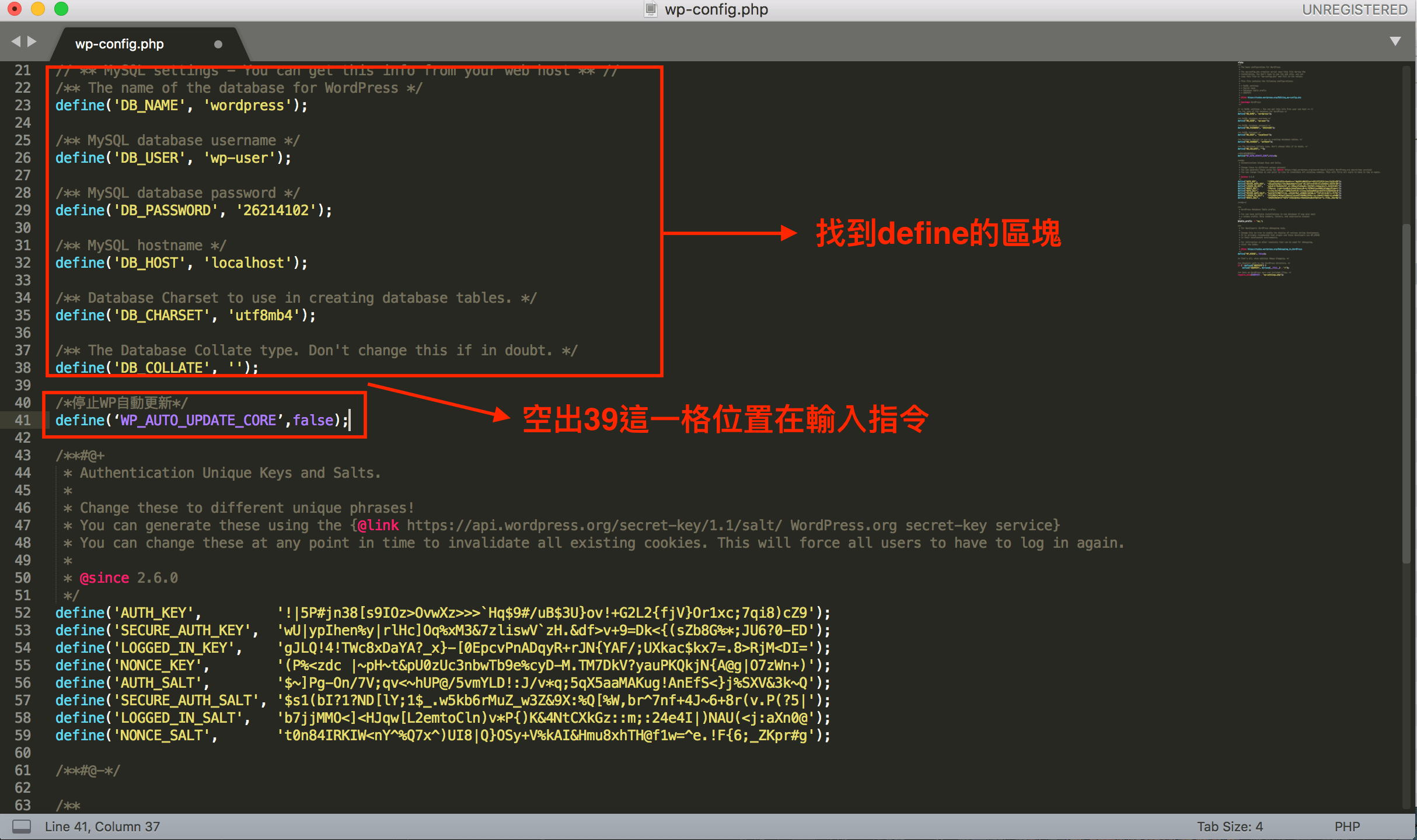1417x840 pixels.
Task: Click the UNREGISTERED label in title bar
Action: [1355, 9]
